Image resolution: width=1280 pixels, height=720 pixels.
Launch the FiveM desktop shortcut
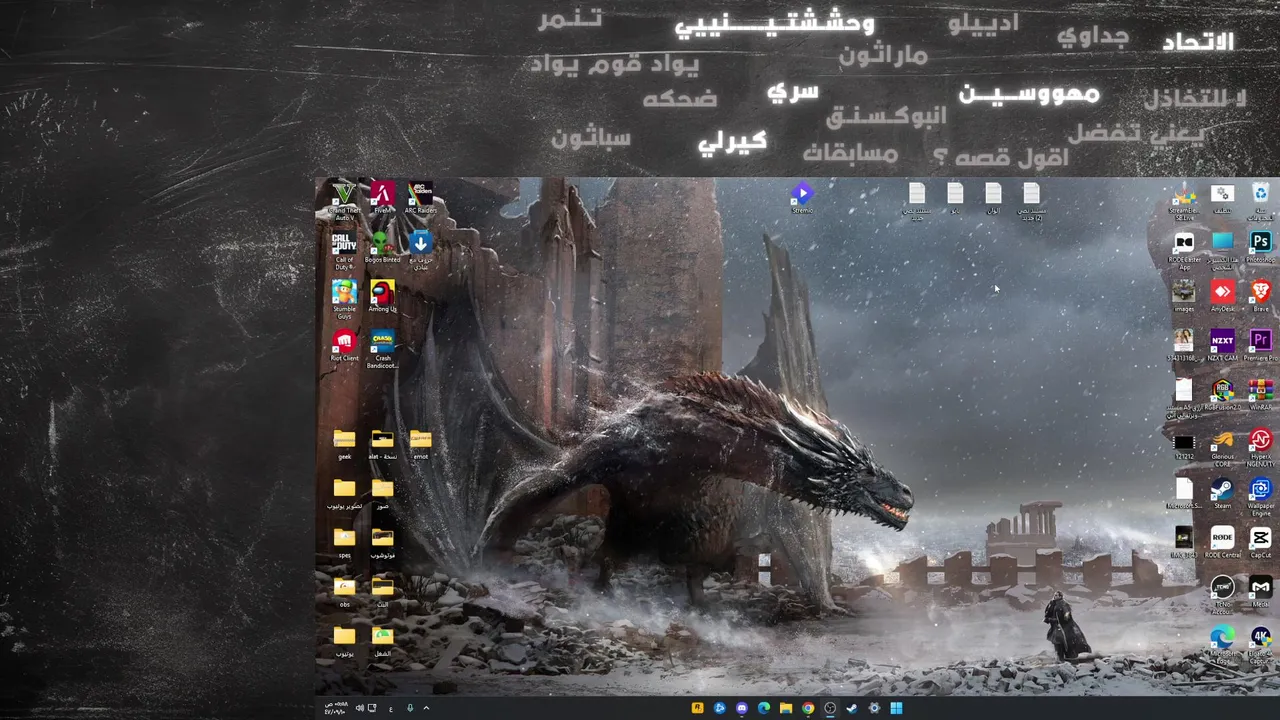tap(382, 196)
